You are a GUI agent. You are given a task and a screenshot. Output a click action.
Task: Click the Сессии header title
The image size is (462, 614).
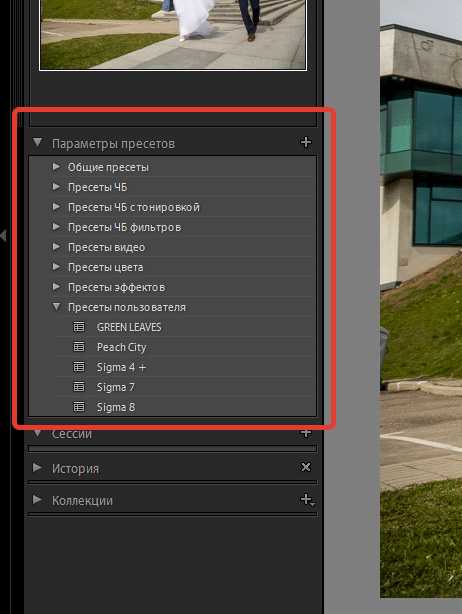[x=72, y=434]
